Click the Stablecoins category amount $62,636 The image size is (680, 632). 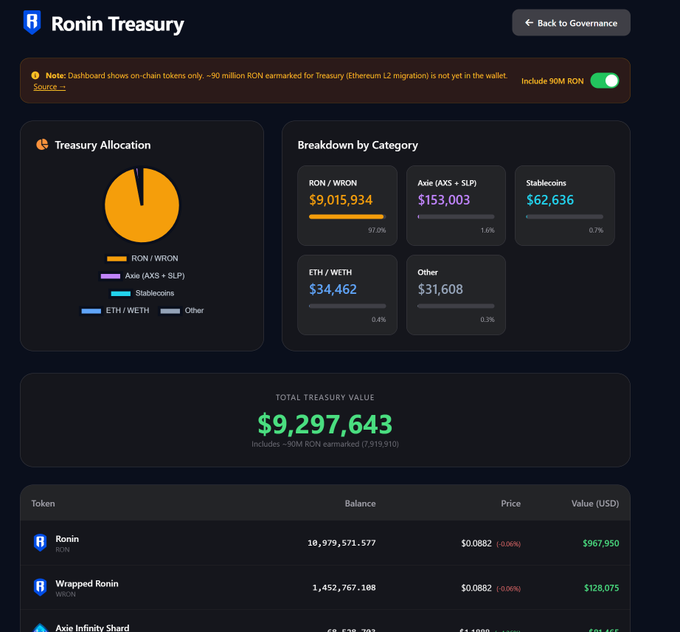pyautogui.click(x=550, y=200)
